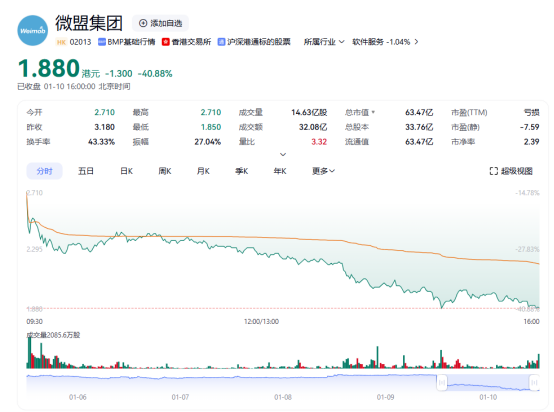The height and width of the screenshot is (412, 554).
Task: Click the 01-09 date on range timeline
Action: [385, 397]
